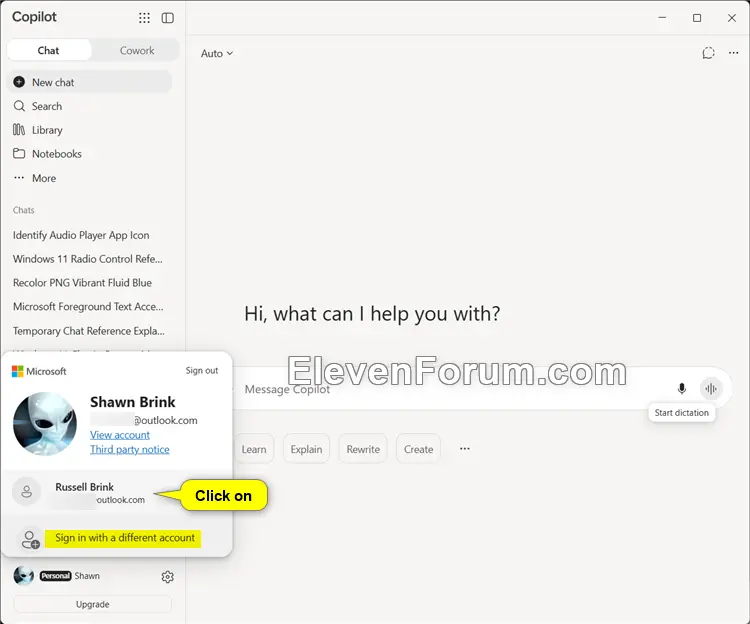Start a New chat
The width and height of the screenshot is (750, 624).
click(89, 82)
